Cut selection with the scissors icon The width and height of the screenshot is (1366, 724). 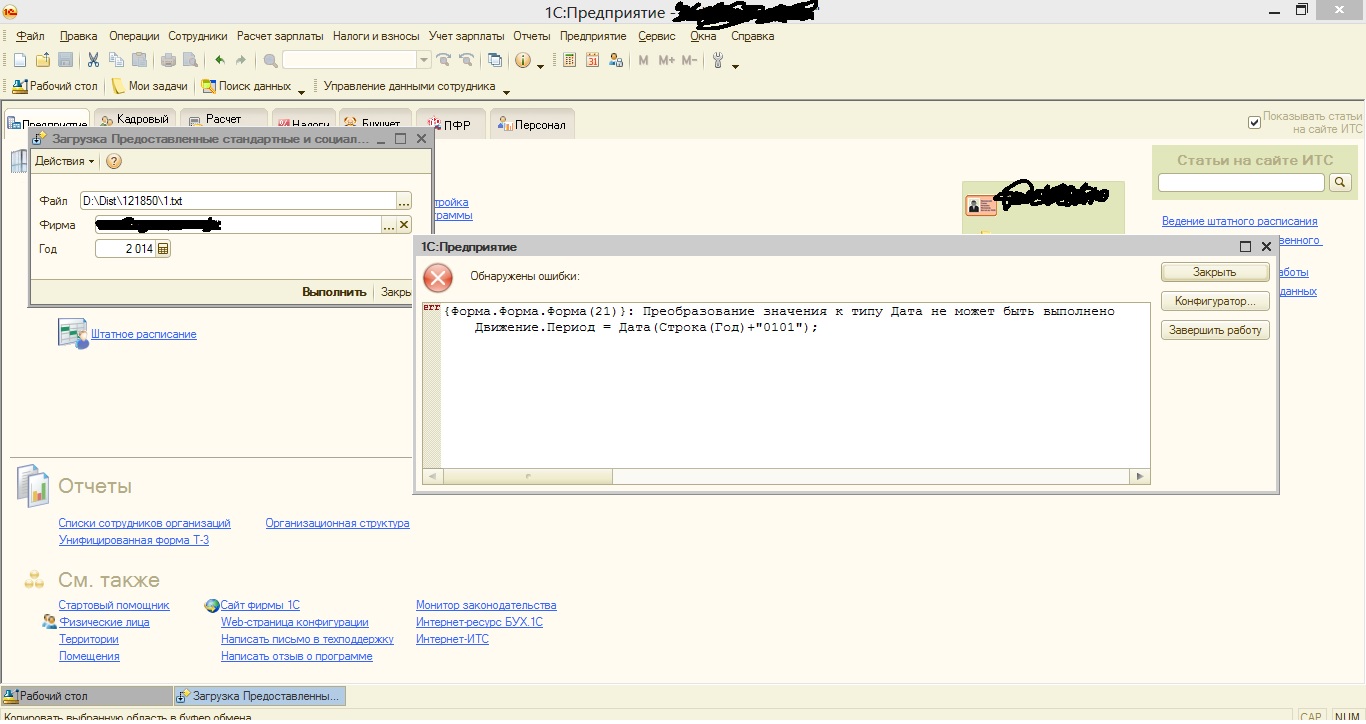click(94, 61)
